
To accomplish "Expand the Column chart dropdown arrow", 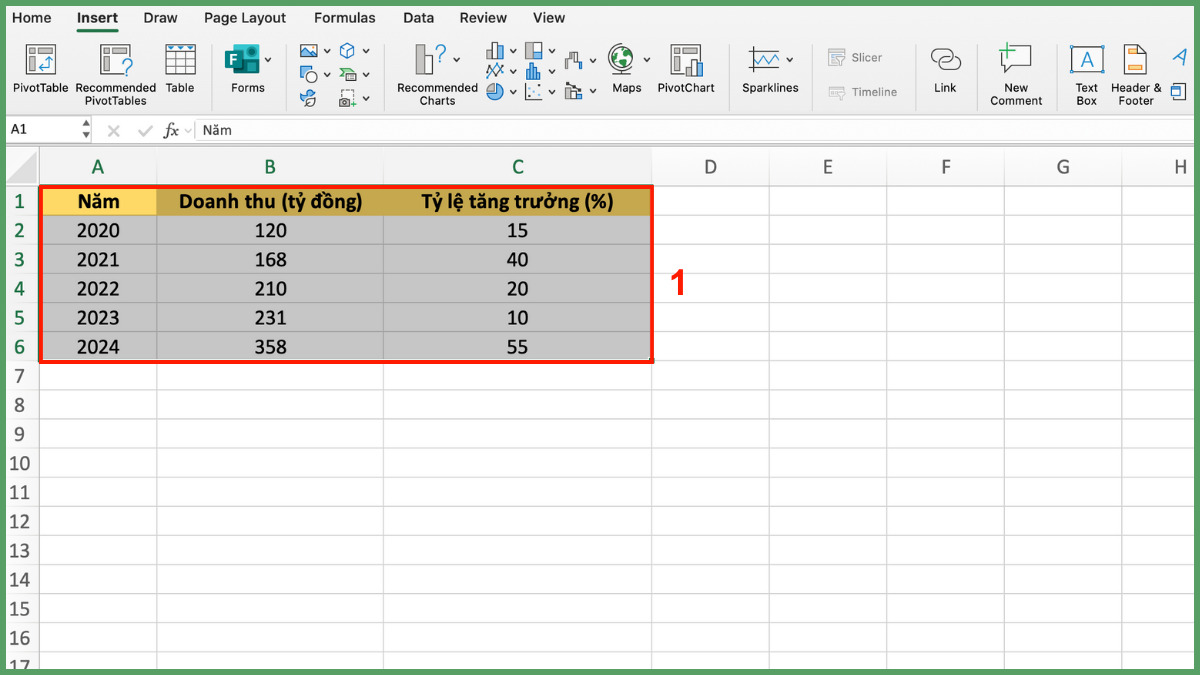I will point(513,51).
